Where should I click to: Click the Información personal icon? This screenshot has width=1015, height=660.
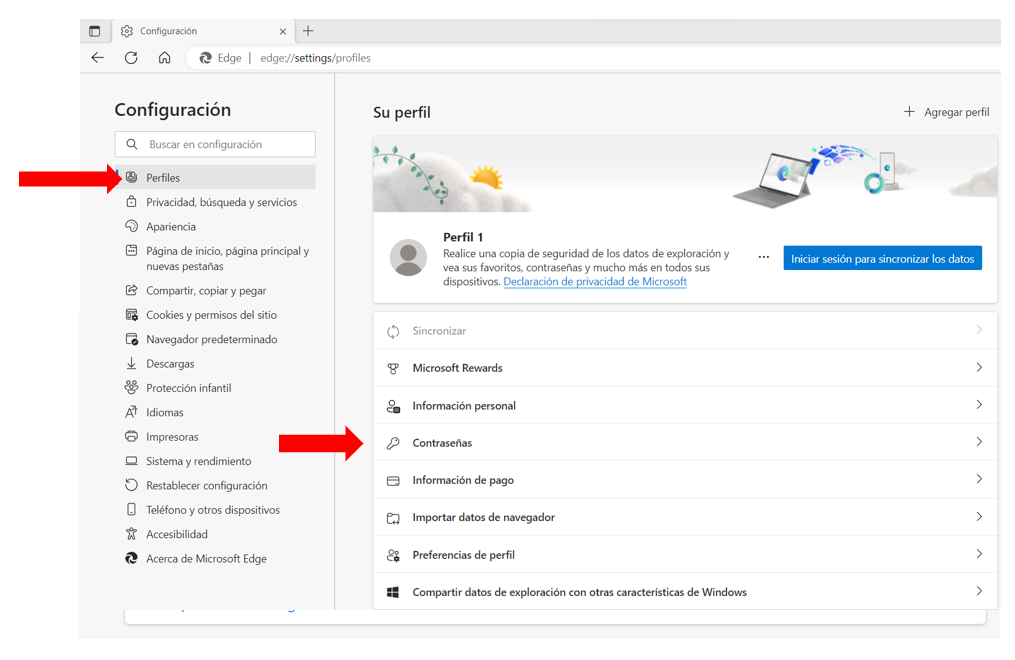pos(393,406)
